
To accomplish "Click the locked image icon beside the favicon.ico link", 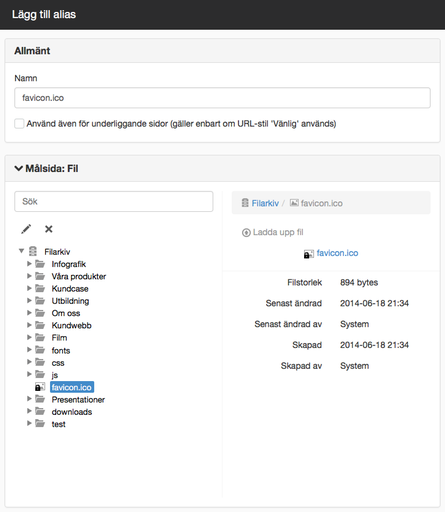I will (x=309, y=254).
